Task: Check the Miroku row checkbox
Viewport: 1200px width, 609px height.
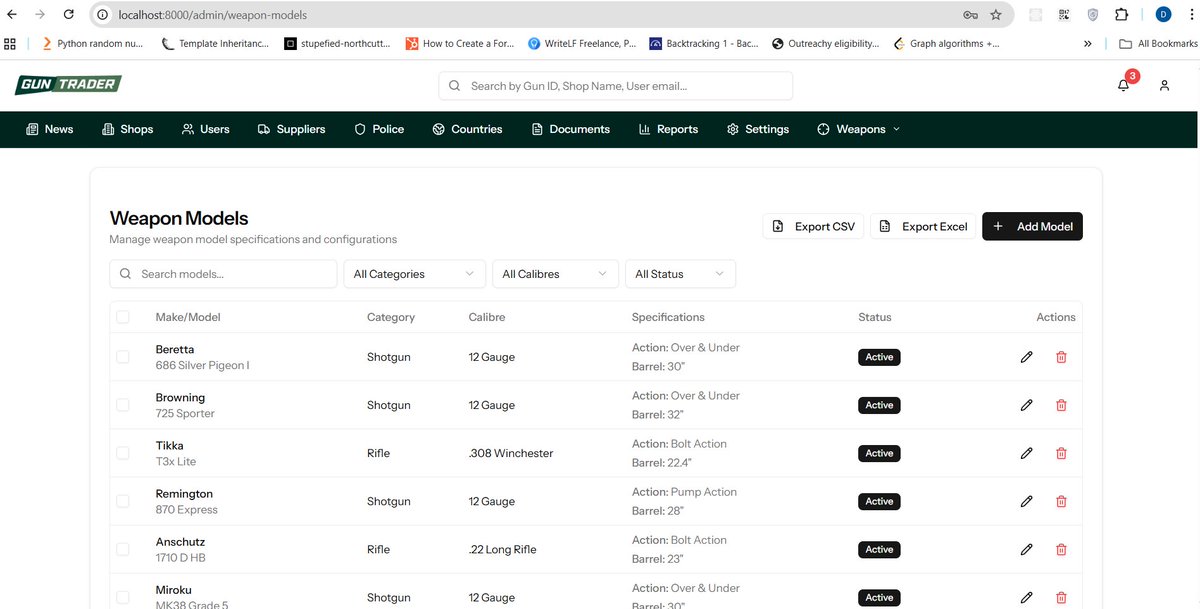Action: click(122, 597)
